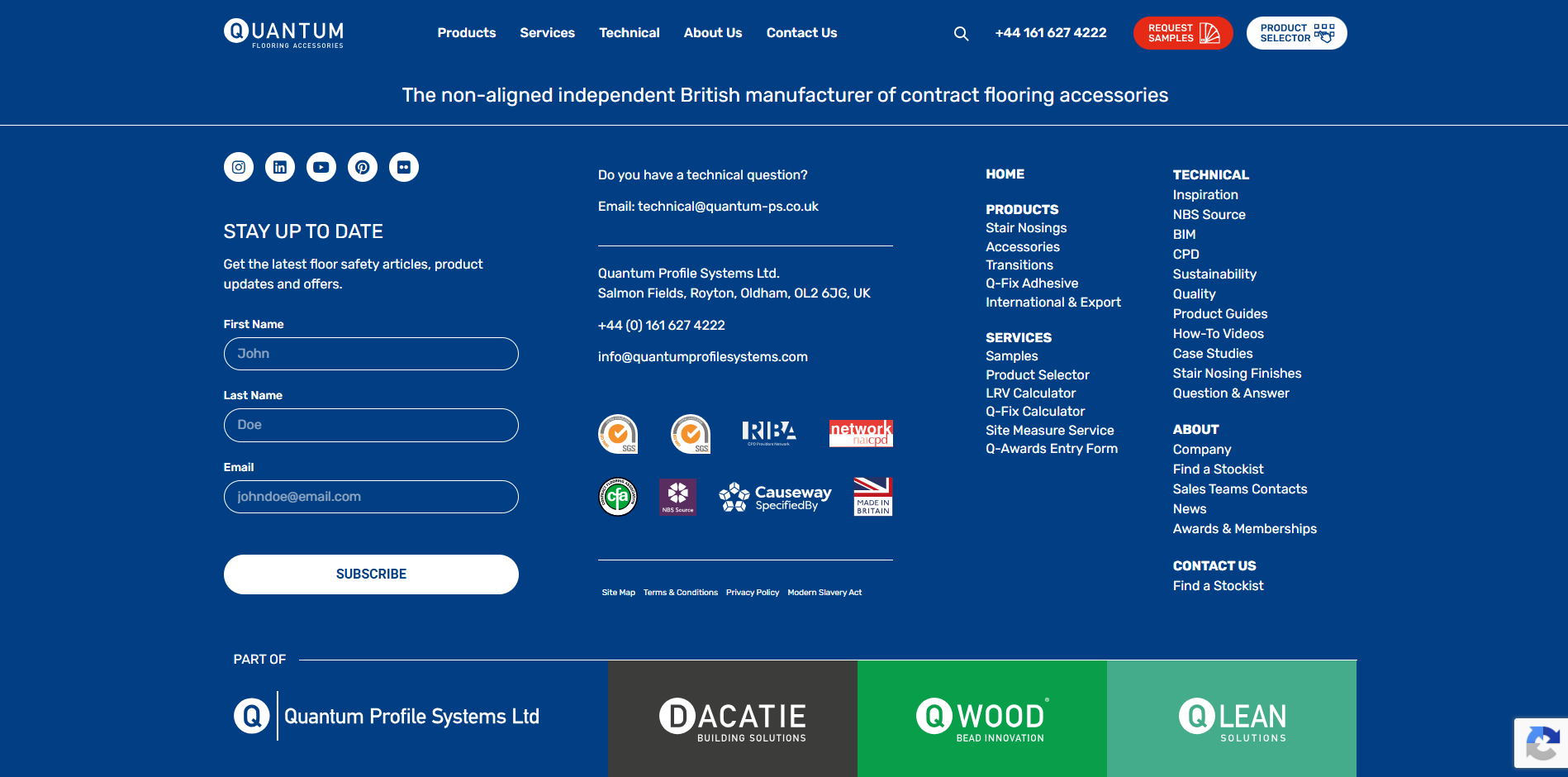
Task: Open the Privacy Policy link
Action: (x=753, y=593)
